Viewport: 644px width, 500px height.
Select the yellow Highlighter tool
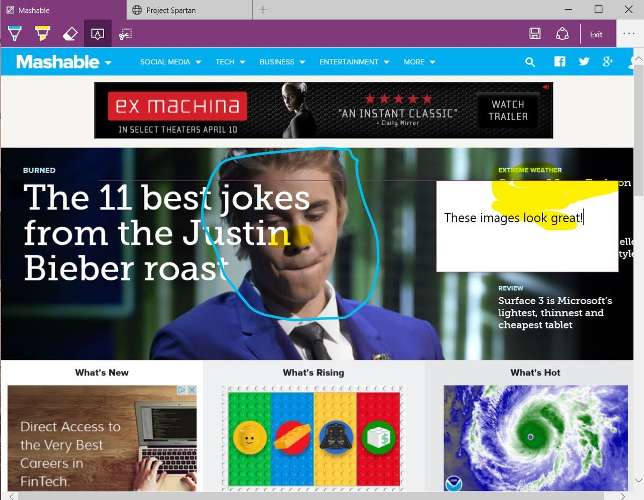point(42,33)
